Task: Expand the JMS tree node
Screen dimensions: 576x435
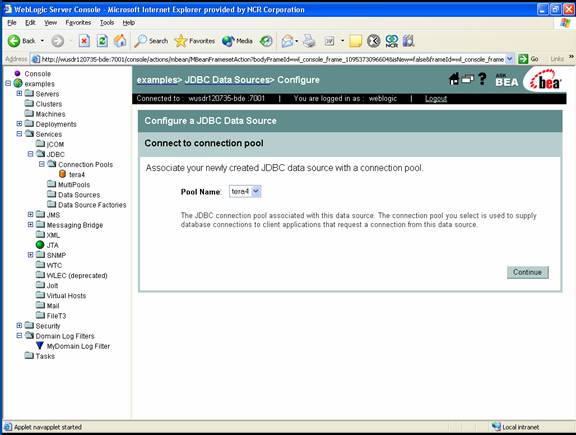Action: point(30,214)
